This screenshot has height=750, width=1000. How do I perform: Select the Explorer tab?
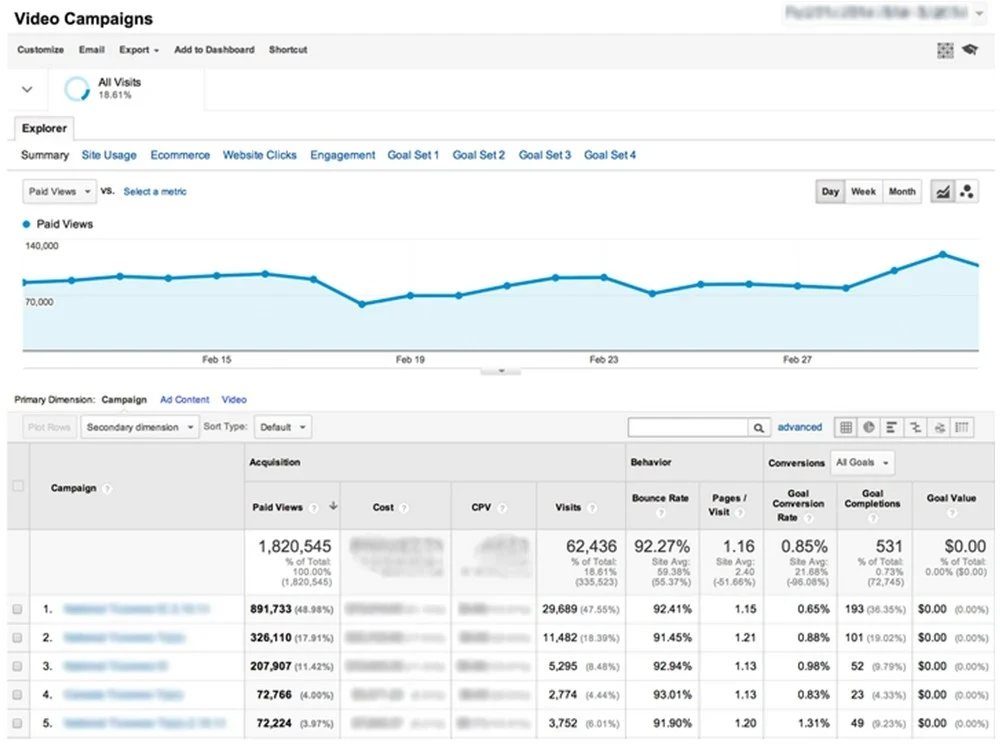tap(44, 128)
